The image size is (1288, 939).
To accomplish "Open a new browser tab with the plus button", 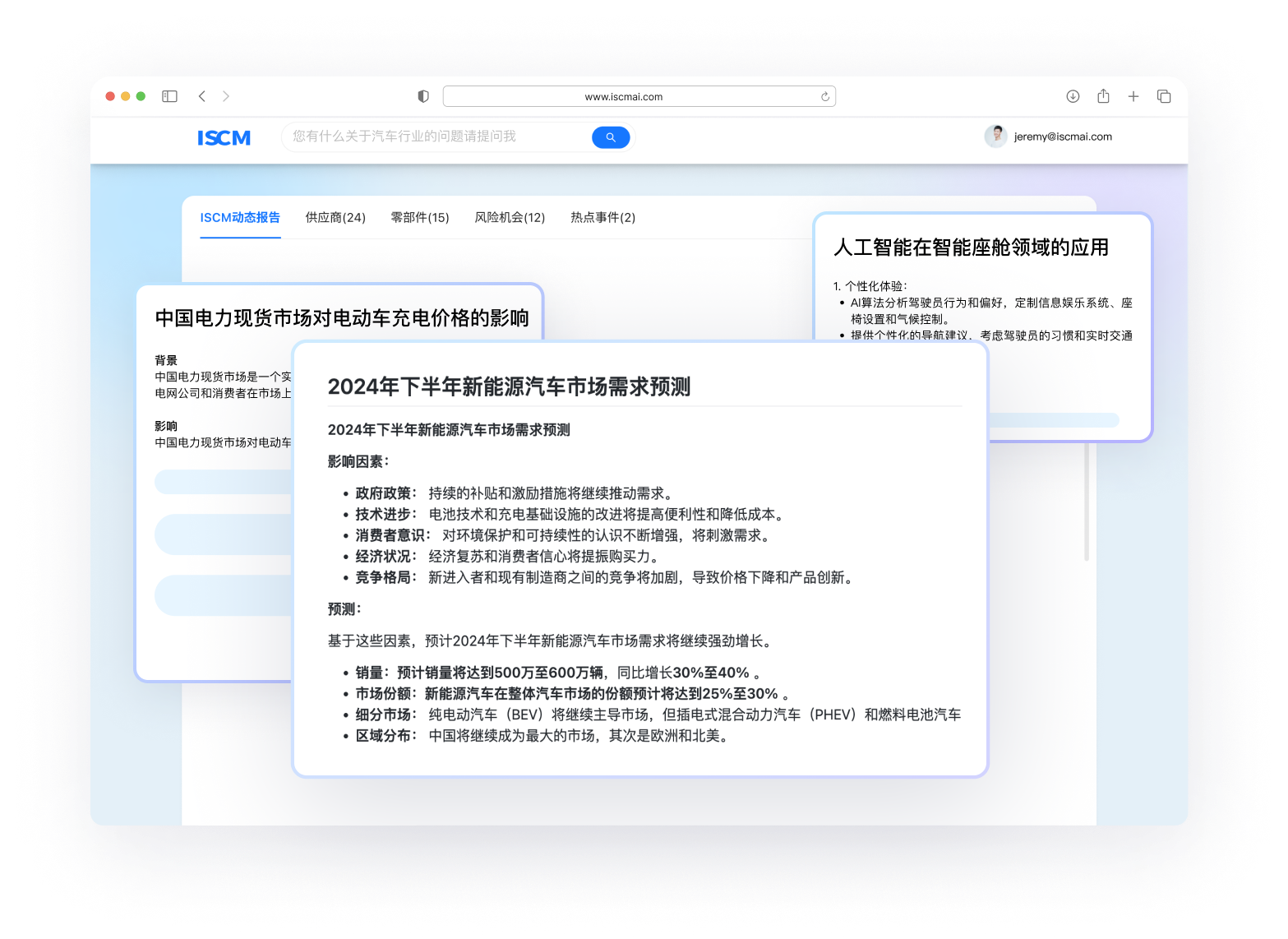I will (1133, 95).
